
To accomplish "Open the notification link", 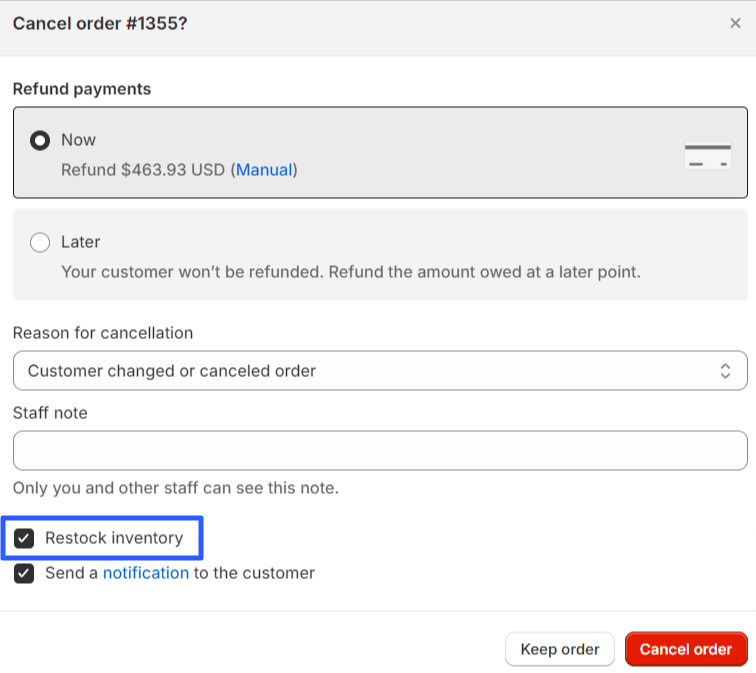I will tap(146, 573).
